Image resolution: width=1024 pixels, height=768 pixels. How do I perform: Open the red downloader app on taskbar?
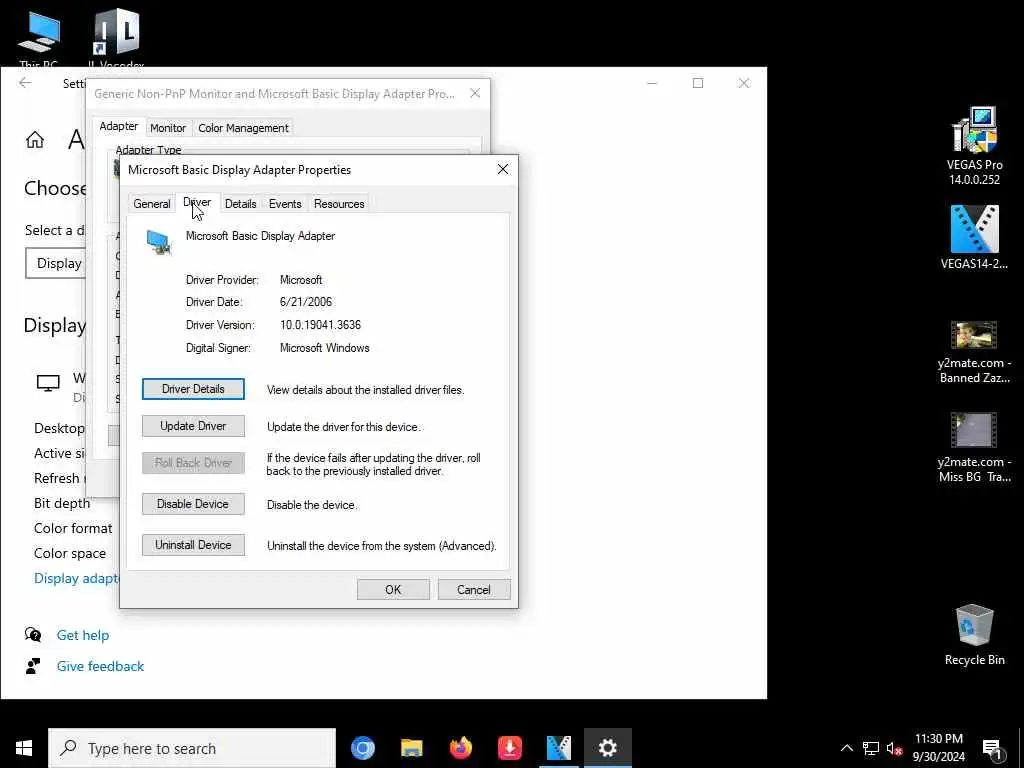[509, 748]
